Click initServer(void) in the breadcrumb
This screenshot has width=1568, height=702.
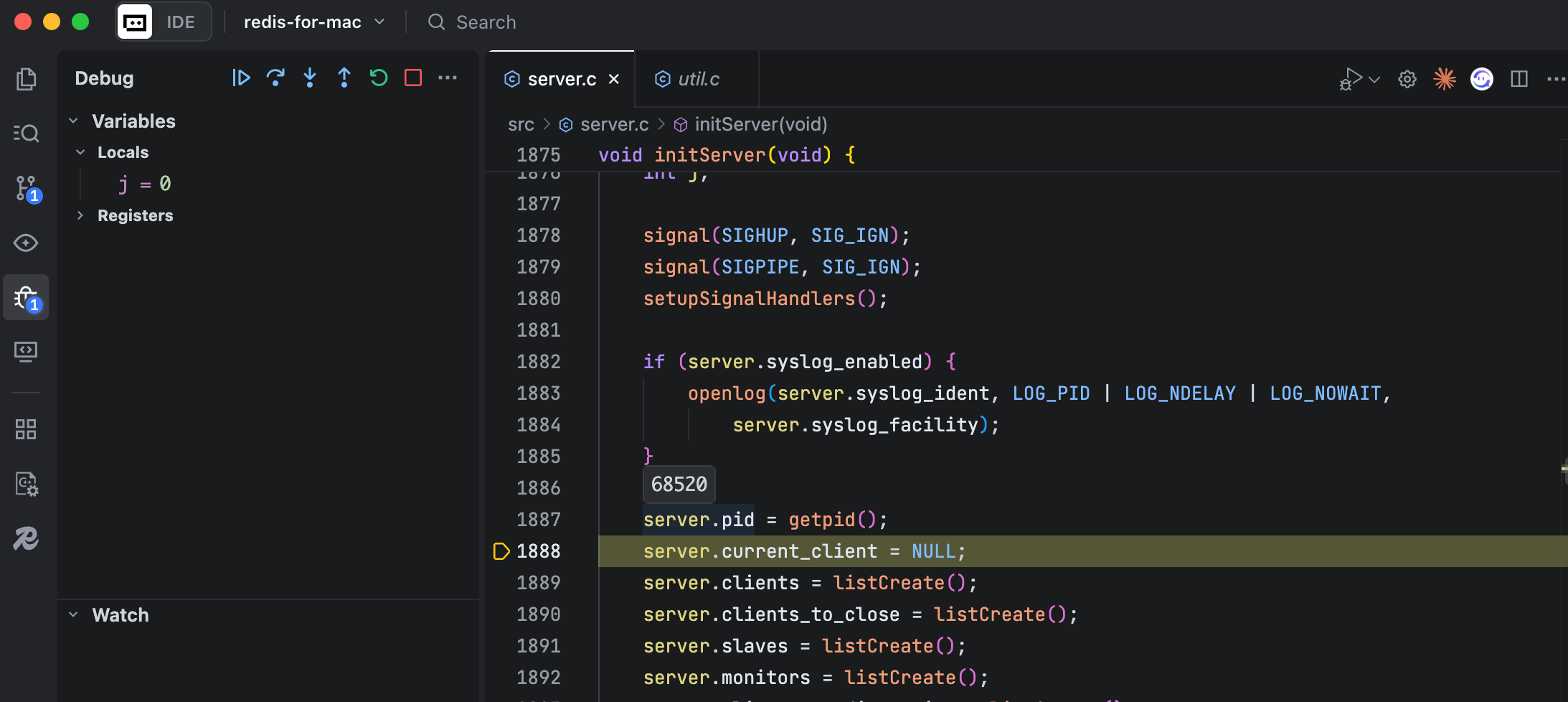[x=760, y=125]
